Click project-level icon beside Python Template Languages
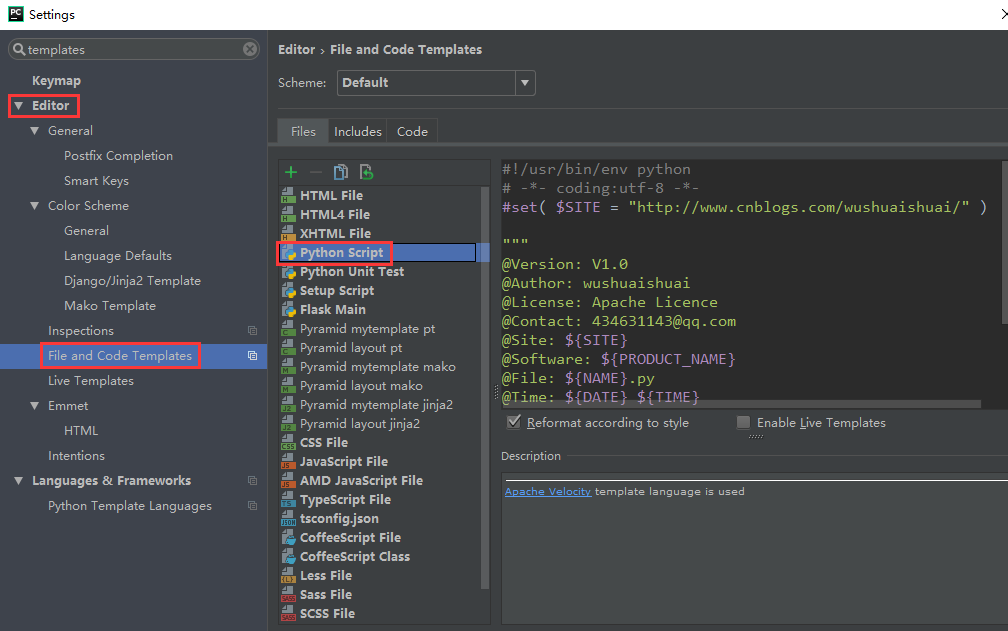The width and height of the screenshot is (1008, 631). click(253, 506)
